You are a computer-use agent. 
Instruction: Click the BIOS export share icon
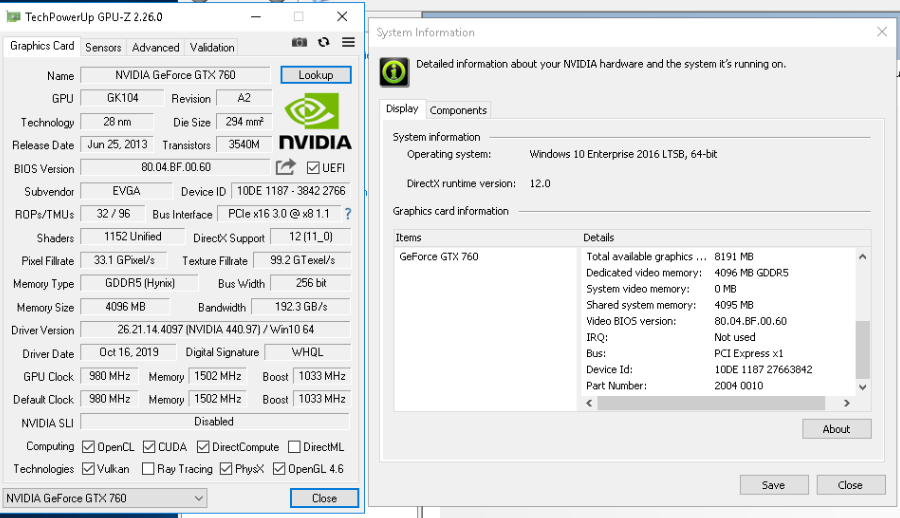tap(286, 167)
